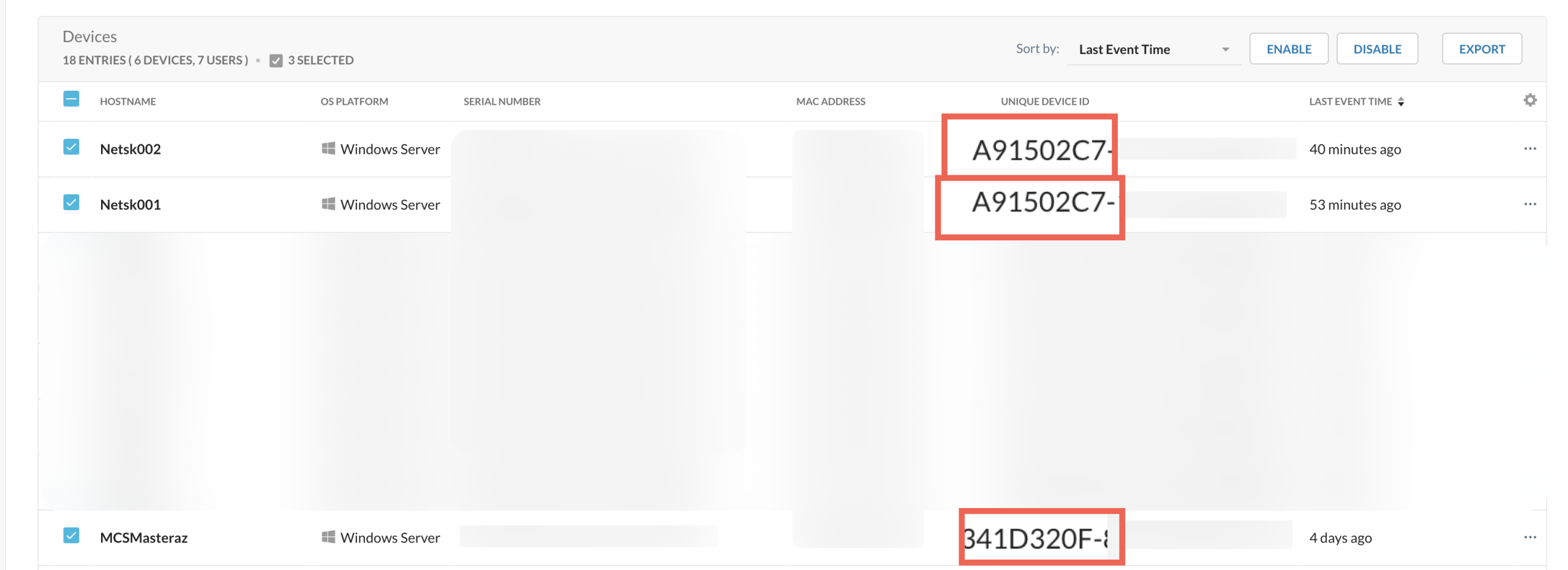Click the Windows Server icon for MCSMasteraz
1568x570 pixels.
[328, 537]
